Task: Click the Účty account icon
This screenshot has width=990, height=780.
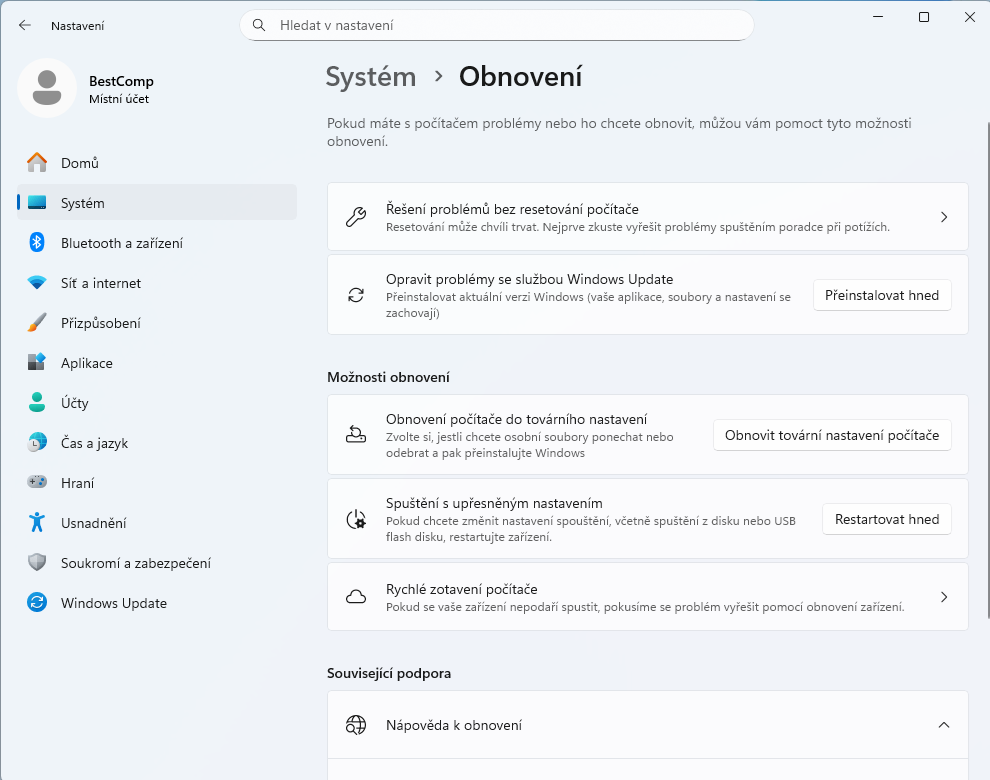Action: pyautogui.click(x=35, y=403)
